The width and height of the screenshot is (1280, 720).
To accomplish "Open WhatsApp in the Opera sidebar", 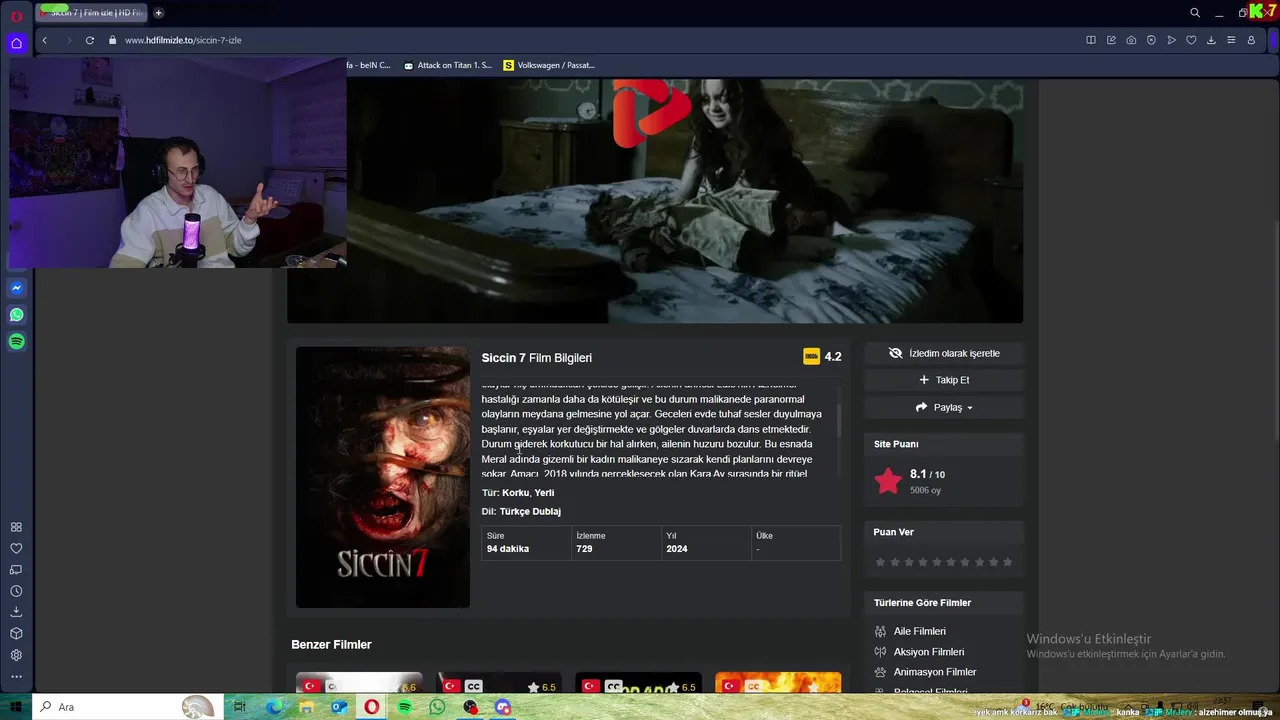I will click(16, 315).
